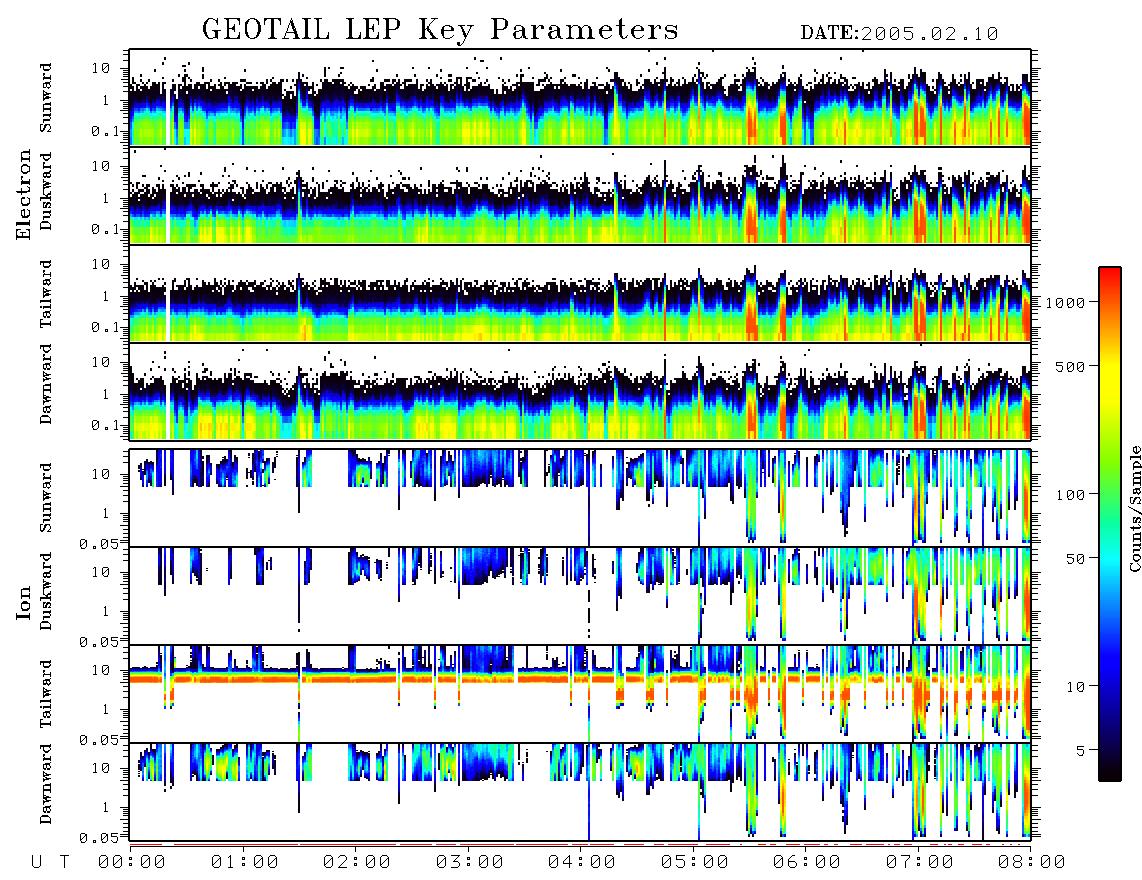
Task: Select the "02:00" time tick label
Action: tap(357, 862)
